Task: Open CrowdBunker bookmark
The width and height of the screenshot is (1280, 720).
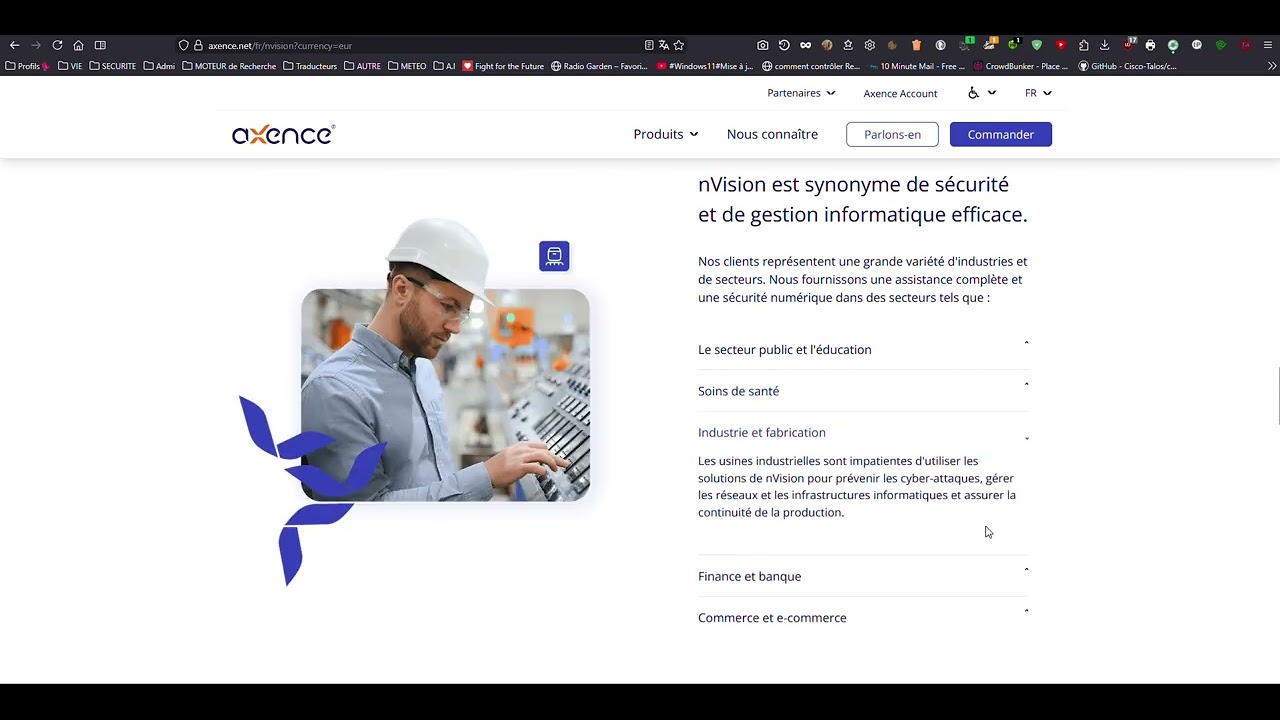Action: click(1021, 66)
